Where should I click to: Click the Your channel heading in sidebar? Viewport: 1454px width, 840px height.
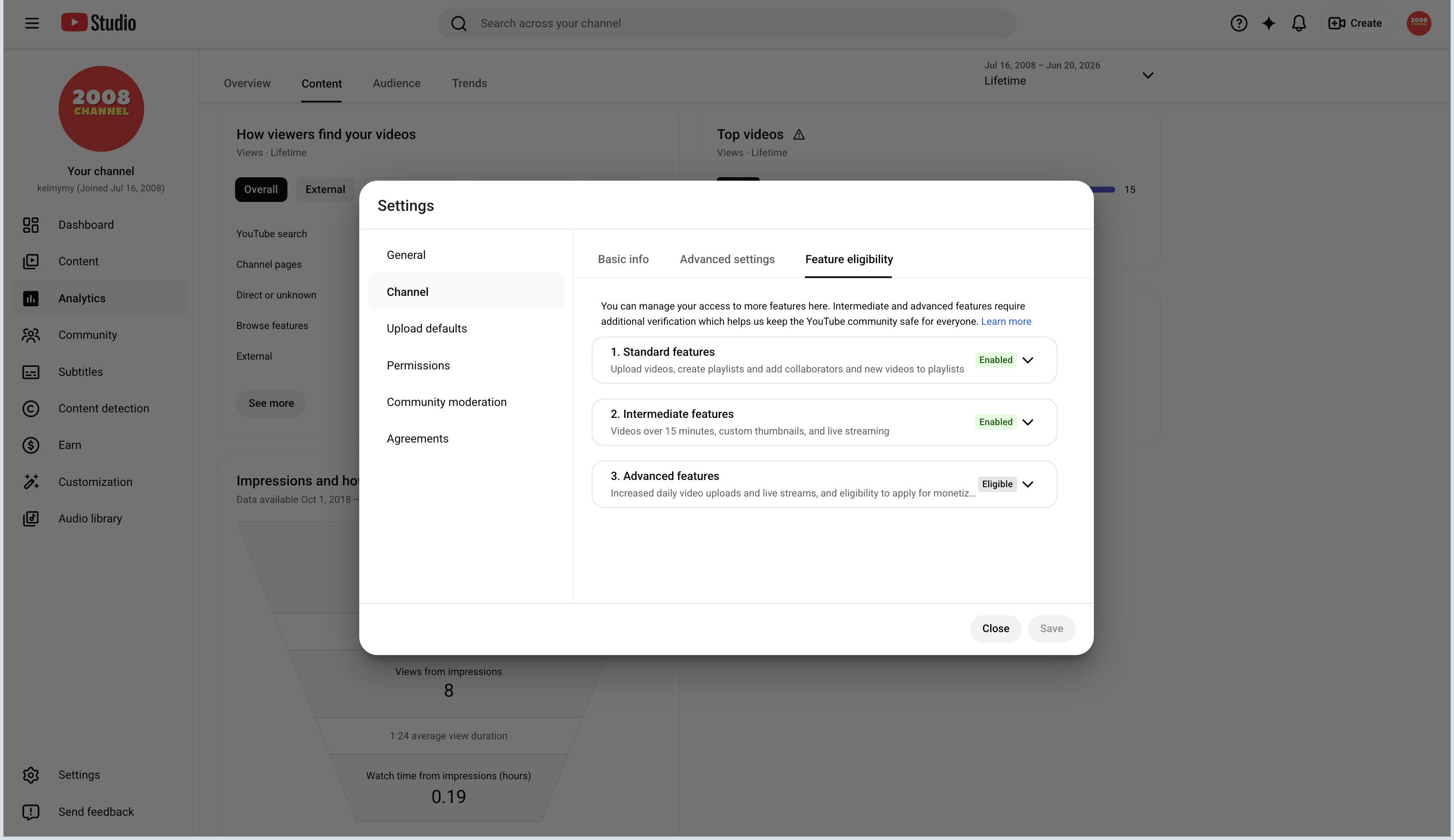point(100,171)
